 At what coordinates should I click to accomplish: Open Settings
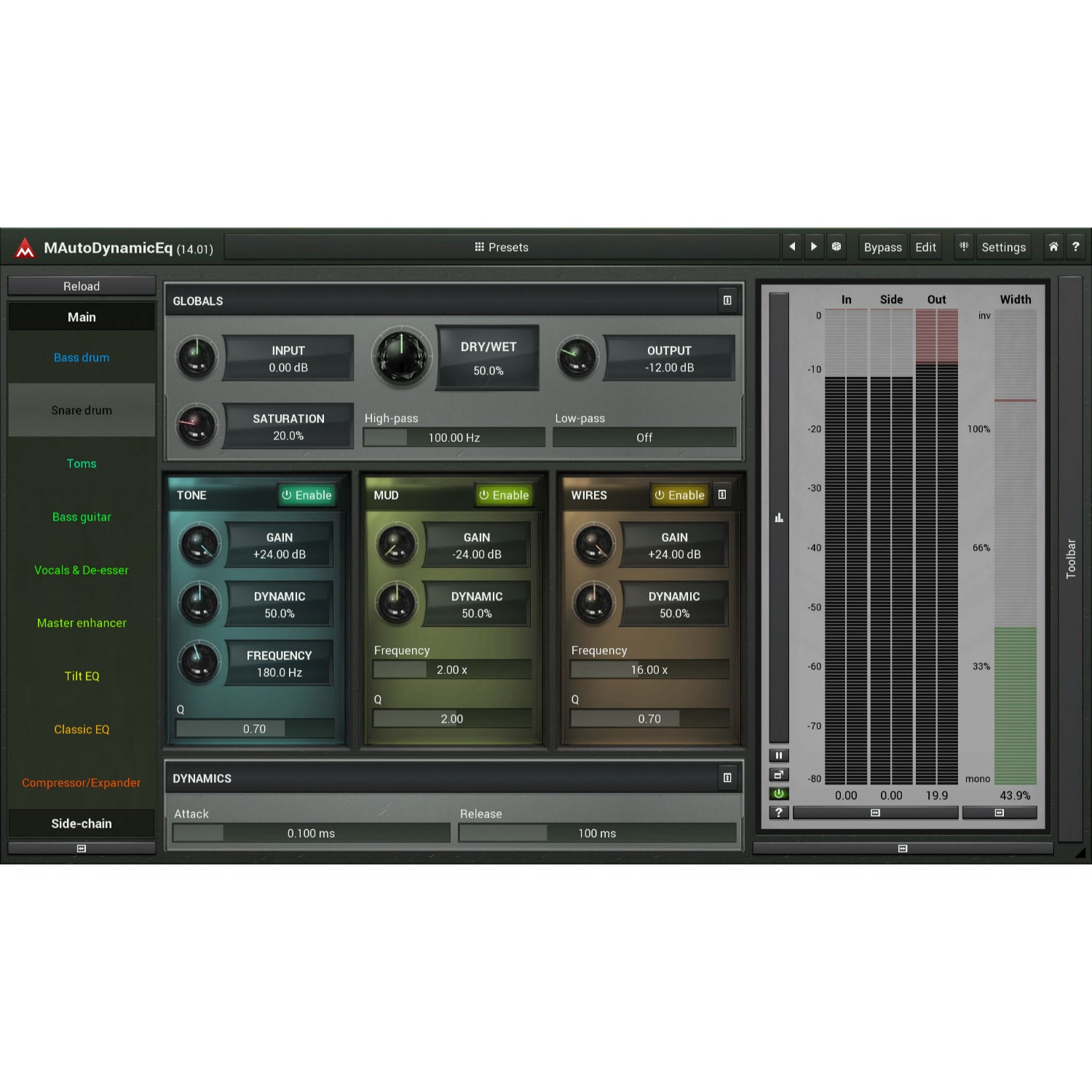coord(1003,247)
